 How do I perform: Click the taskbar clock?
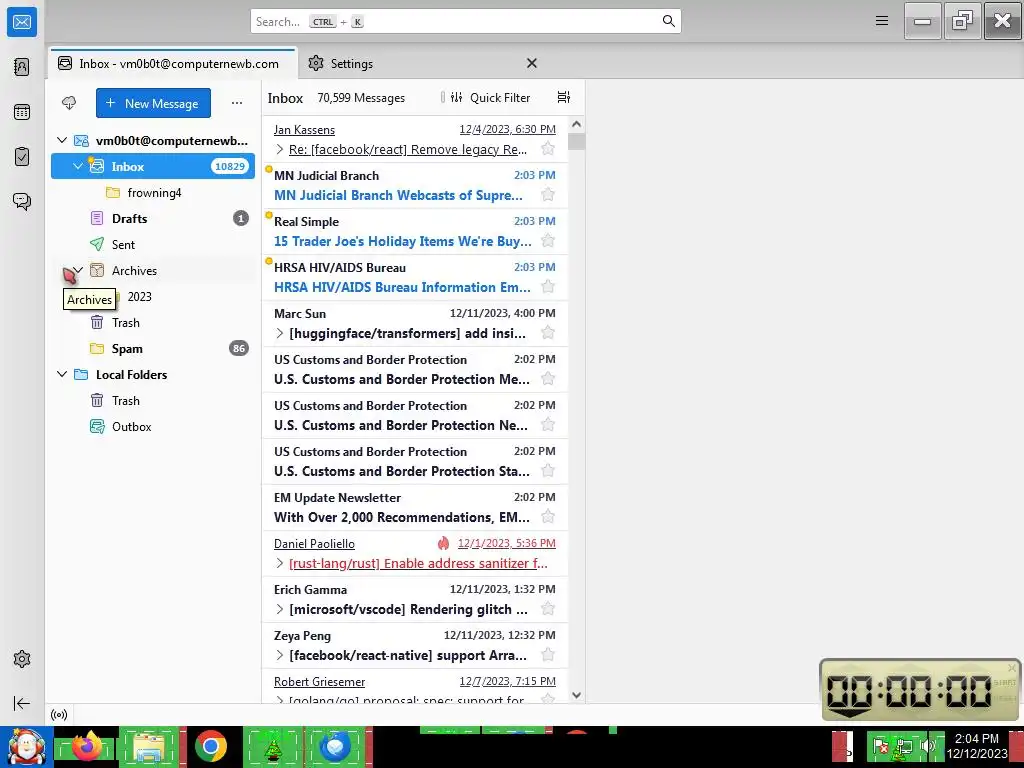(977, 746)
